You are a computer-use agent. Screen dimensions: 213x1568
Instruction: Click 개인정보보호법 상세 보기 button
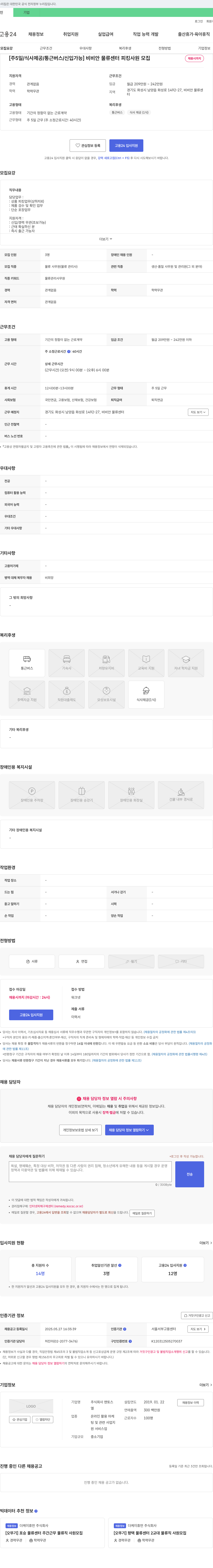[80, 1130]
